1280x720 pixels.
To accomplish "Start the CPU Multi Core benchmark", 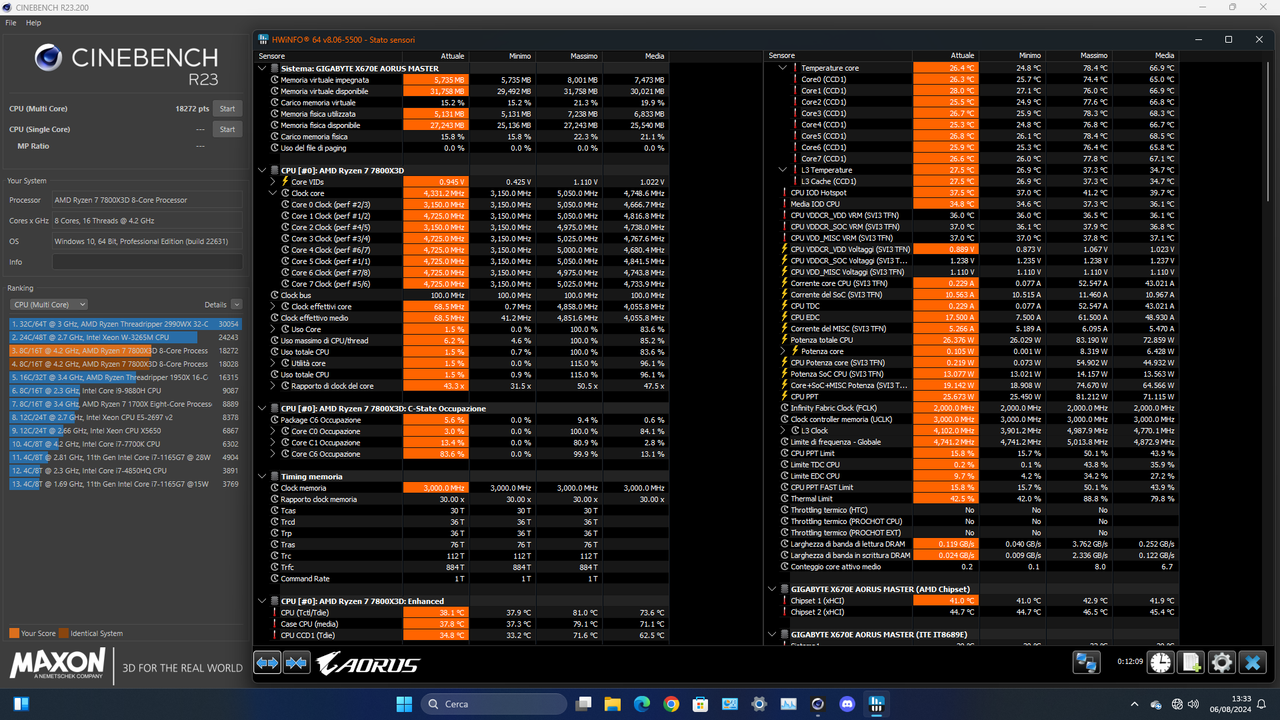I will (227, 108).
